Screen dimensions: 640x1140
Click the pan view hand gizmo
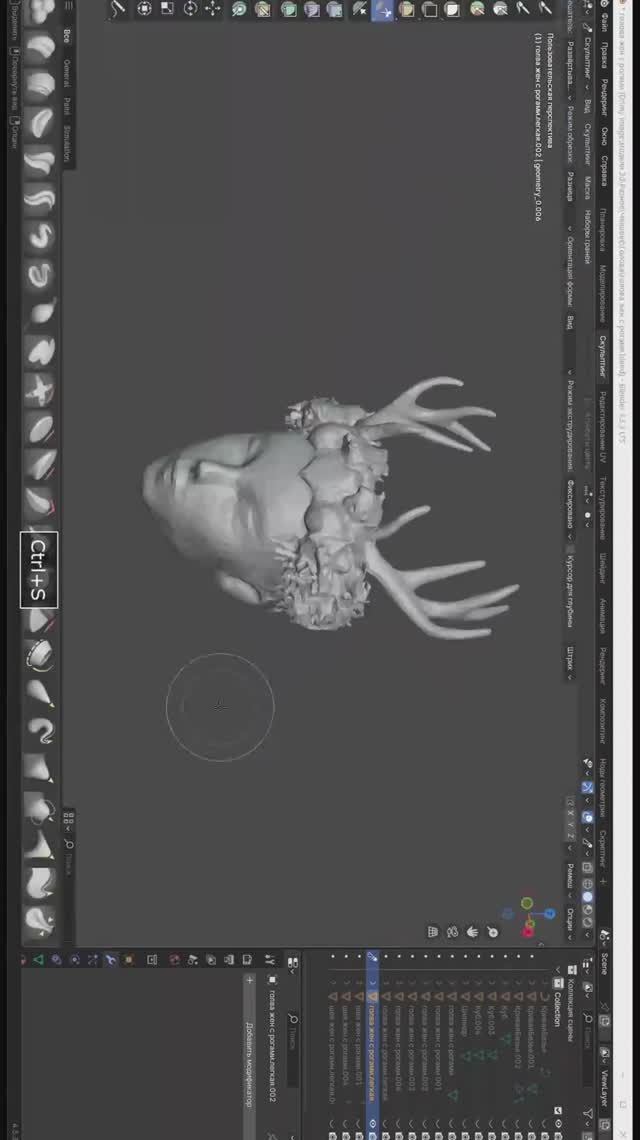(473, 932)
